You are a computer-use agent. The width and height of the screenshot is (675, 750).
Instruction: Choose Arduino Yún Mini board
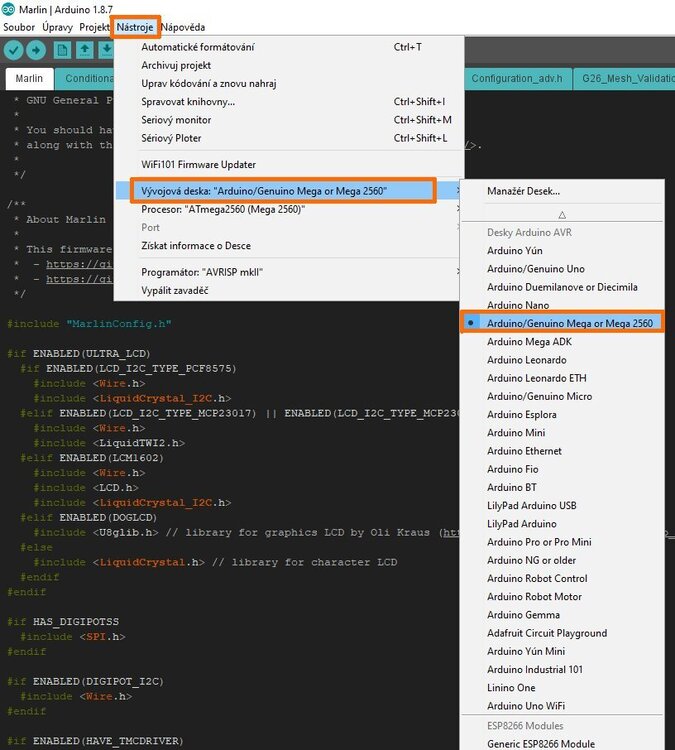[562, 651]
